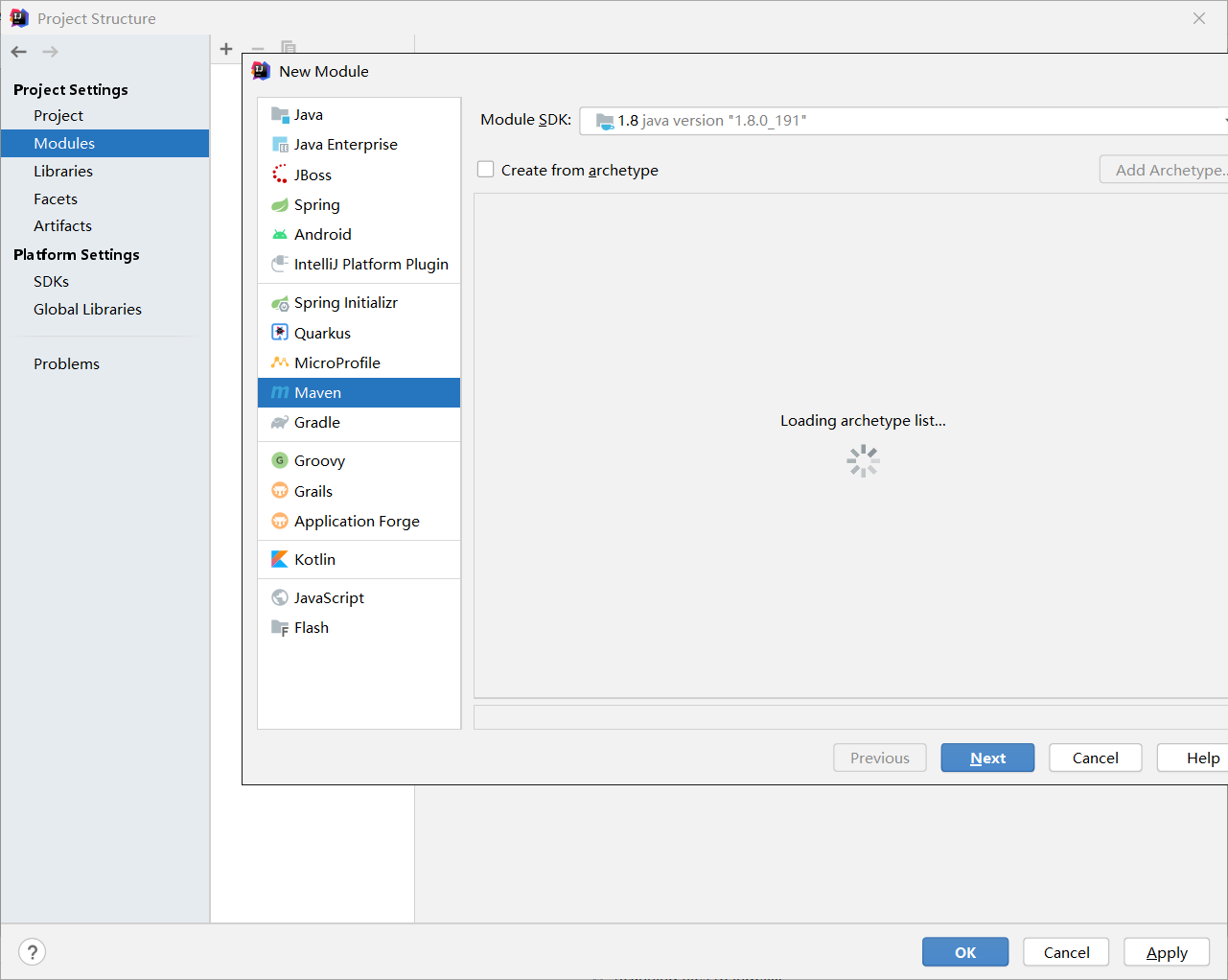The width and height of the screenshot is (1228, 980).
Task: Click the MicroProfile icon
Action: point(280,362)
